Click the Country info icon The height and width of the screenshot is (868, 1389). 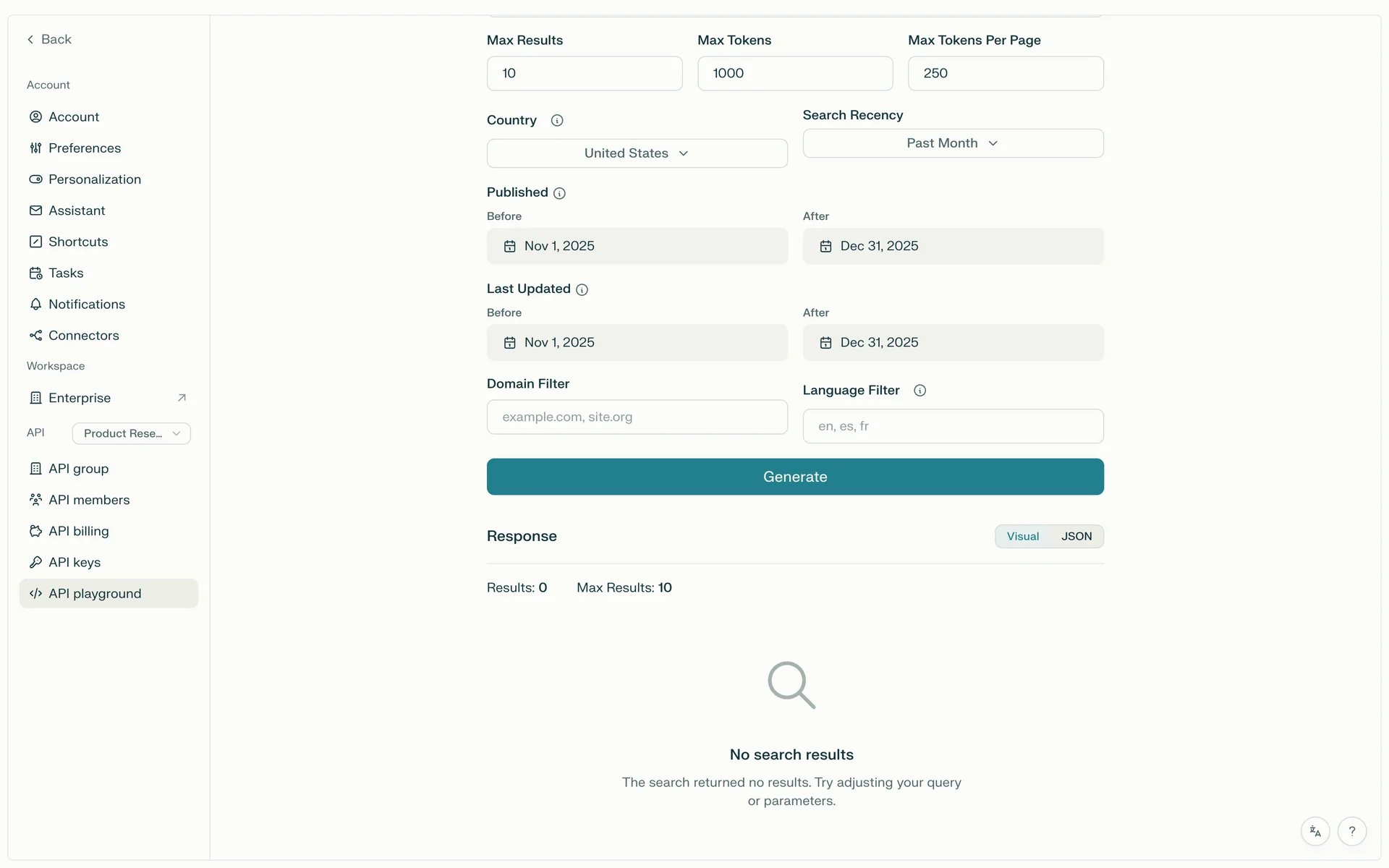[556, 121]
